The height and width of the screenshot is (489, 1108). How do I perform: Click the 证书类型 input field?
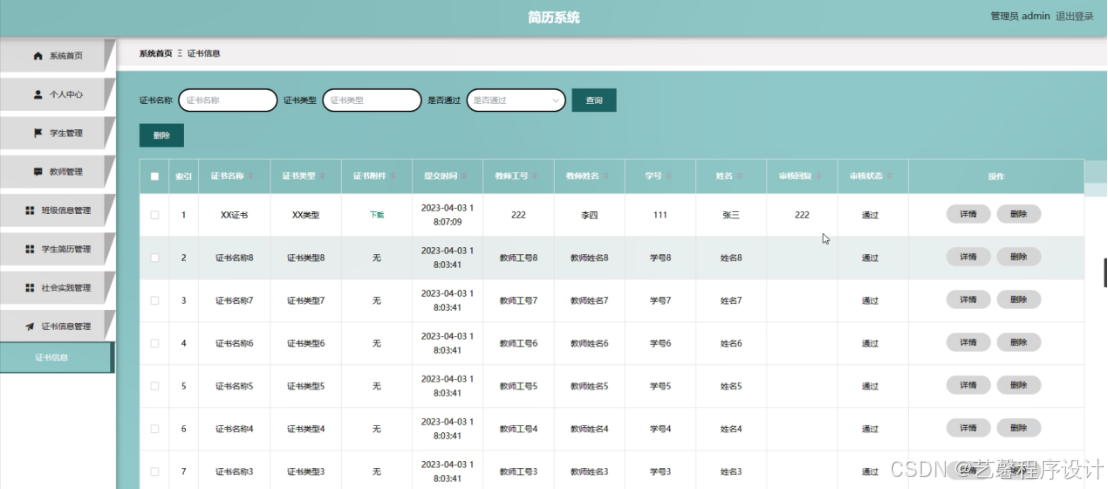pos(372,100)
